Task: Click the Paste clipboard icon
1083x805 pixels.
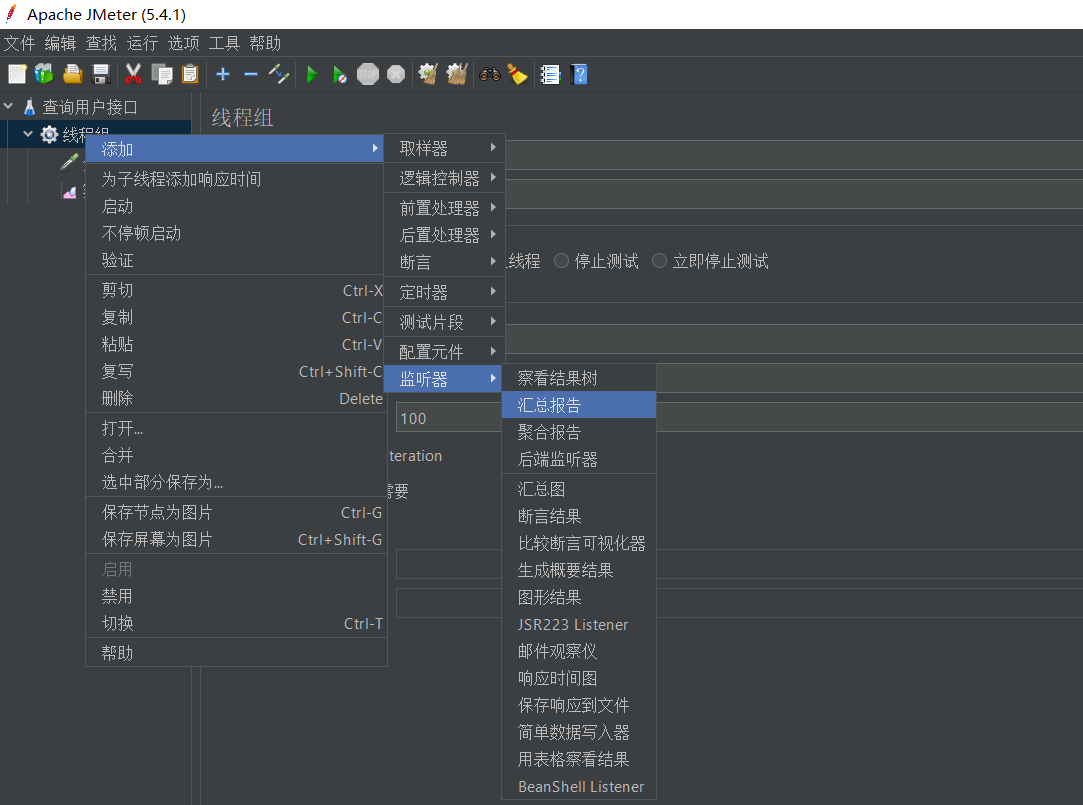Action: click(189, 74)
